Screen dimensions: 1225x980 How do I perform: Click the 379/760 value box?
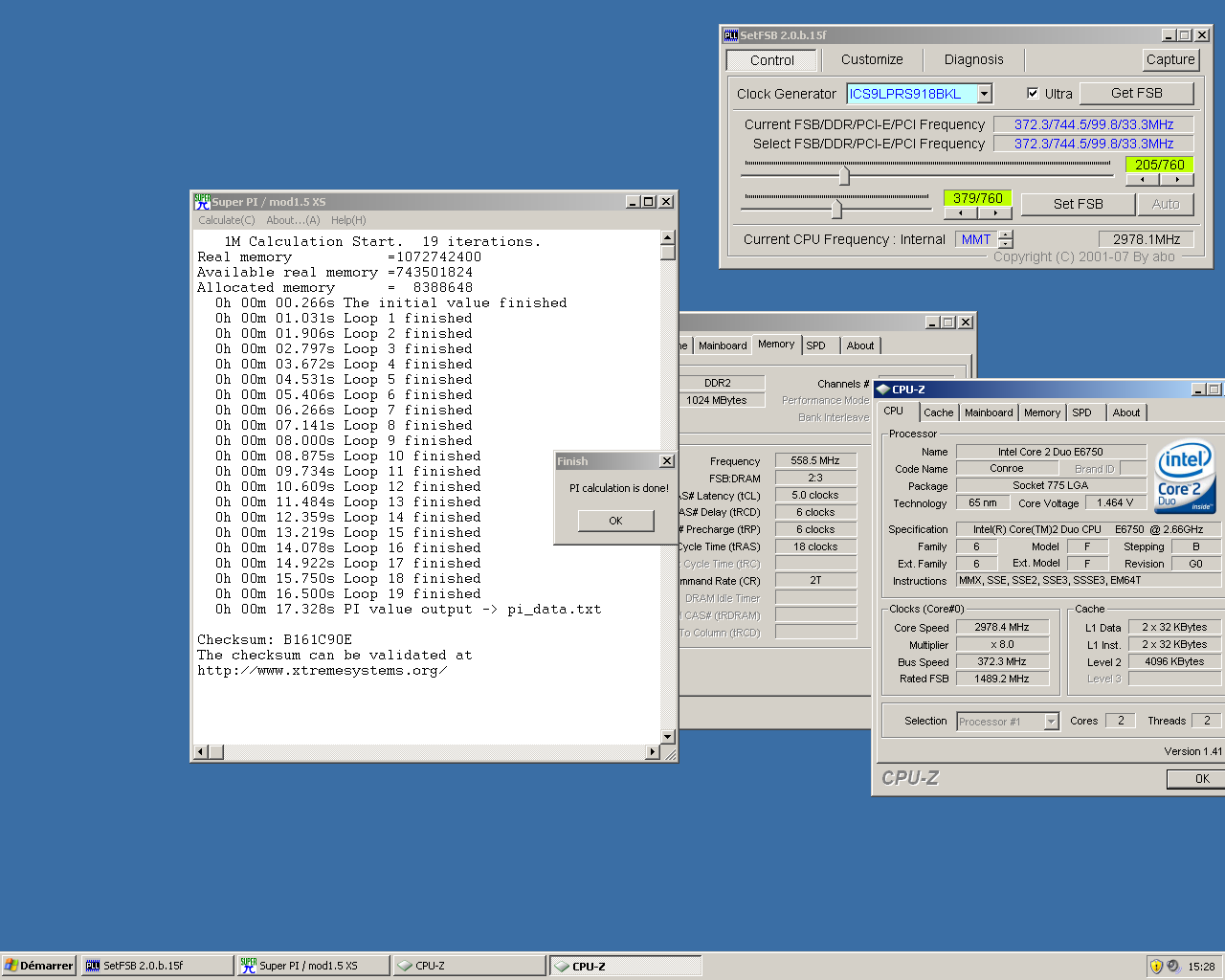click(x=978, y=198)
